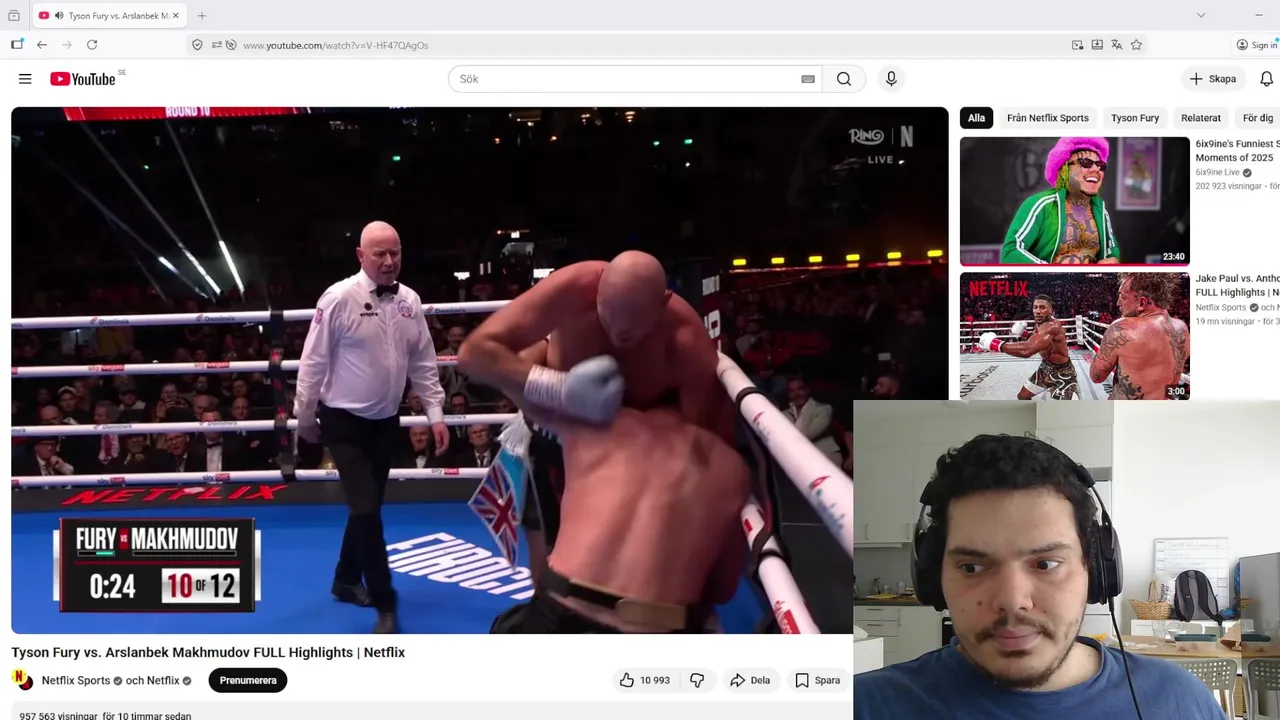This screenshot has height=720, width=1280.
Task: Click the search magnifier button
Action: click(844, 79)
